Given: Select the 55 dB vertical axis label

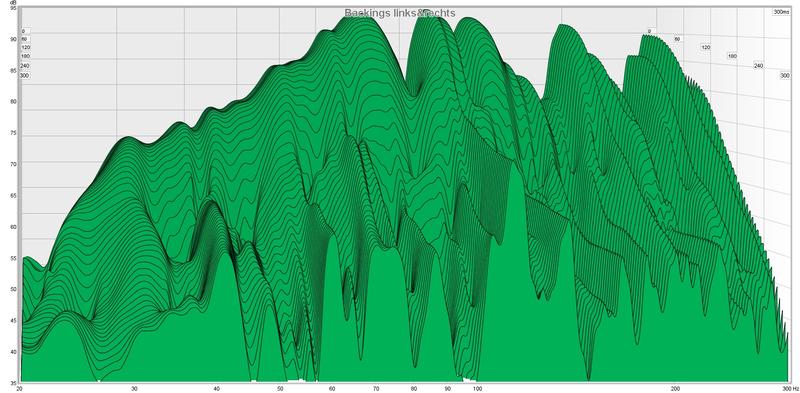Looking at the screenshot, I should pos(13,258).
